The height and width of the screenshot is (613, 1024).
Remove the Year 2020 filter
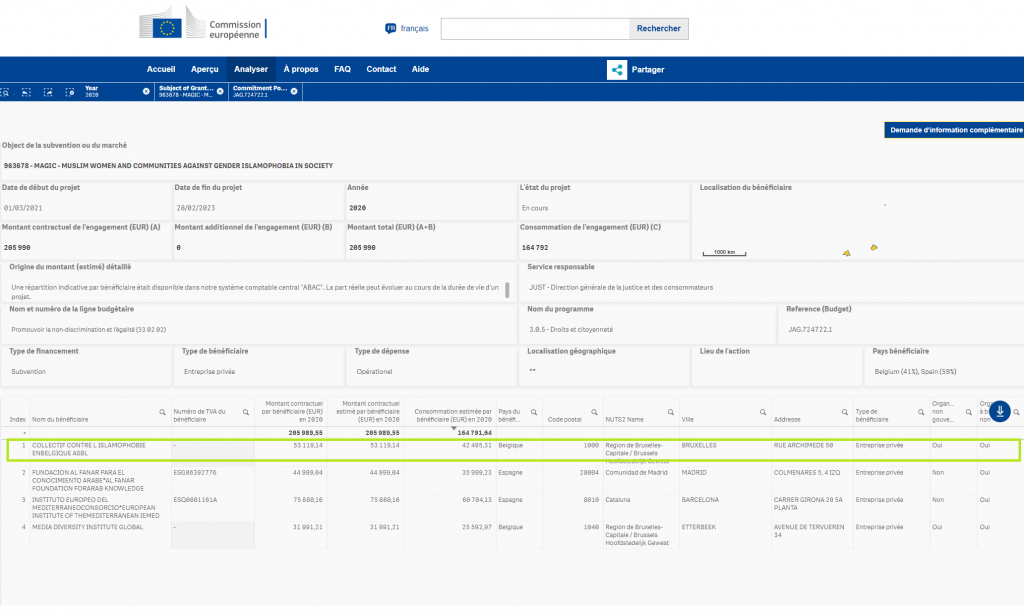point(146,91)
